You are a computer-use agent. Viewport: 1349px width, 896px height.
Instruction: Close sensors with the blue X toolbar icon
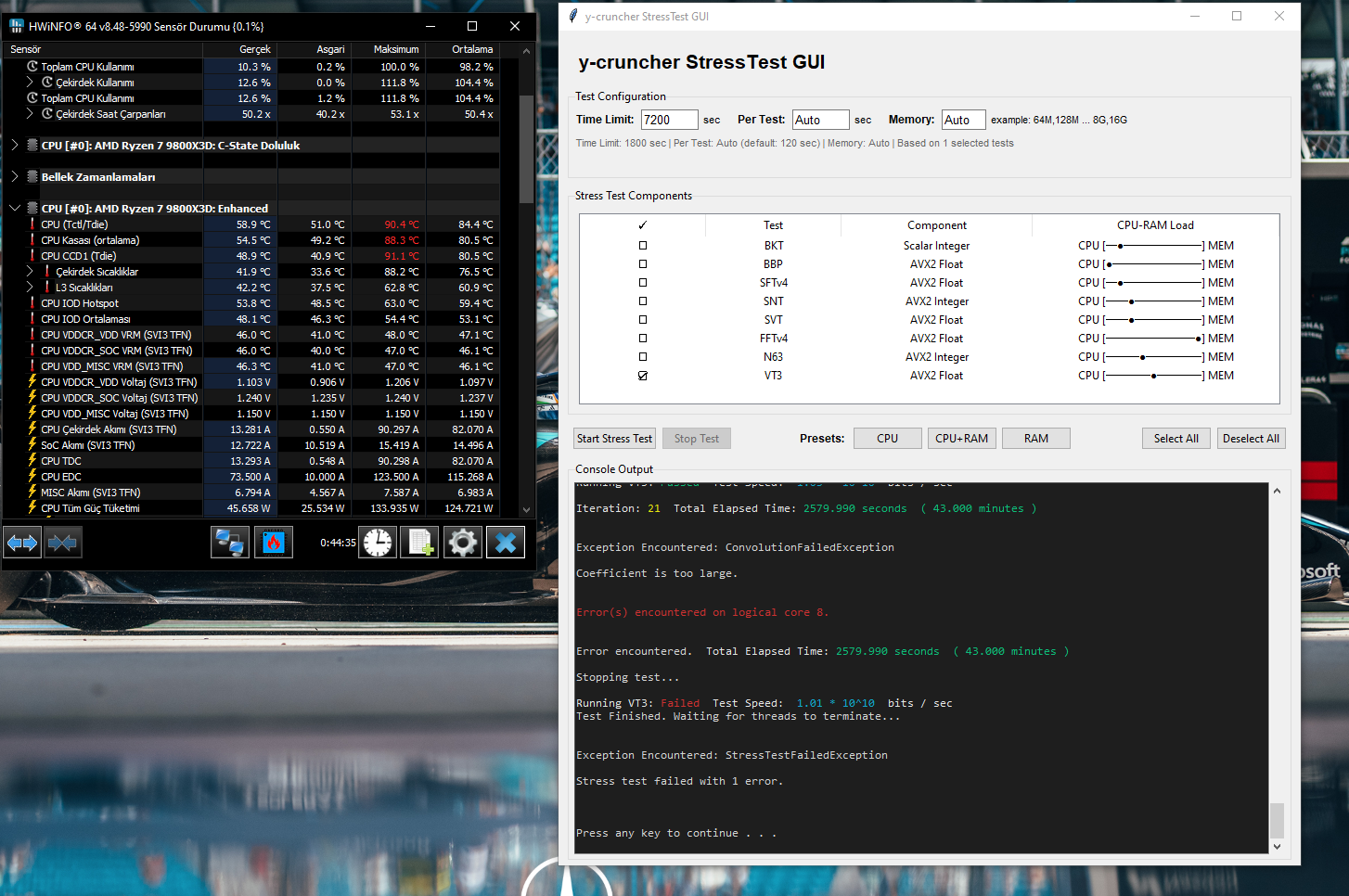(506, 543)
